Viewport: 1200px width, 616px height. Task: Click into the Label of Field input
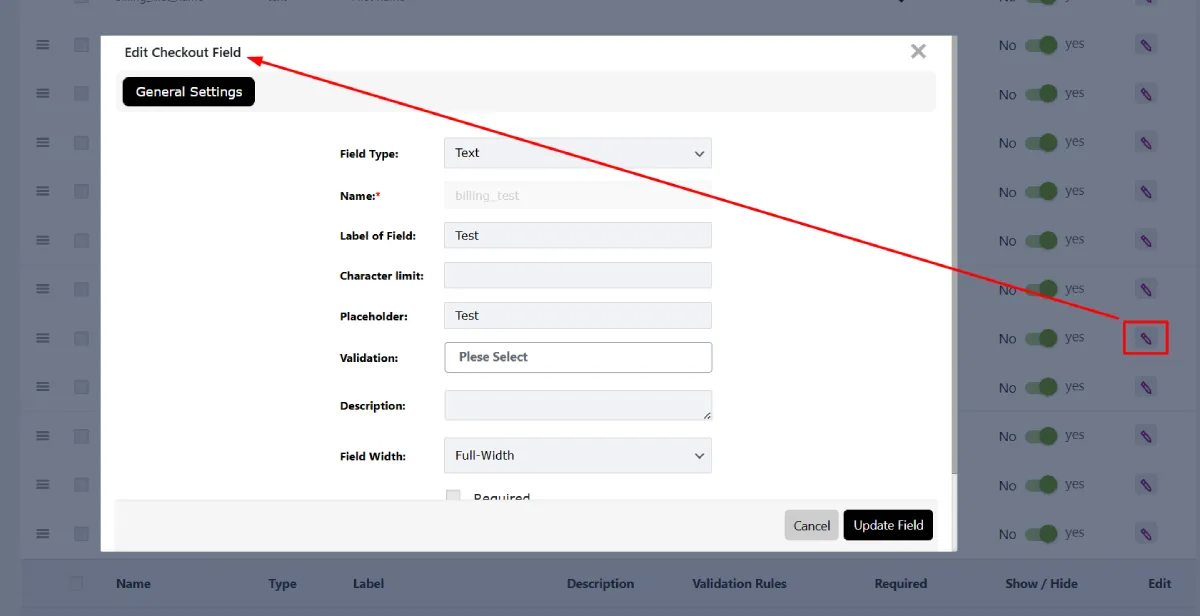click(577, 236)
